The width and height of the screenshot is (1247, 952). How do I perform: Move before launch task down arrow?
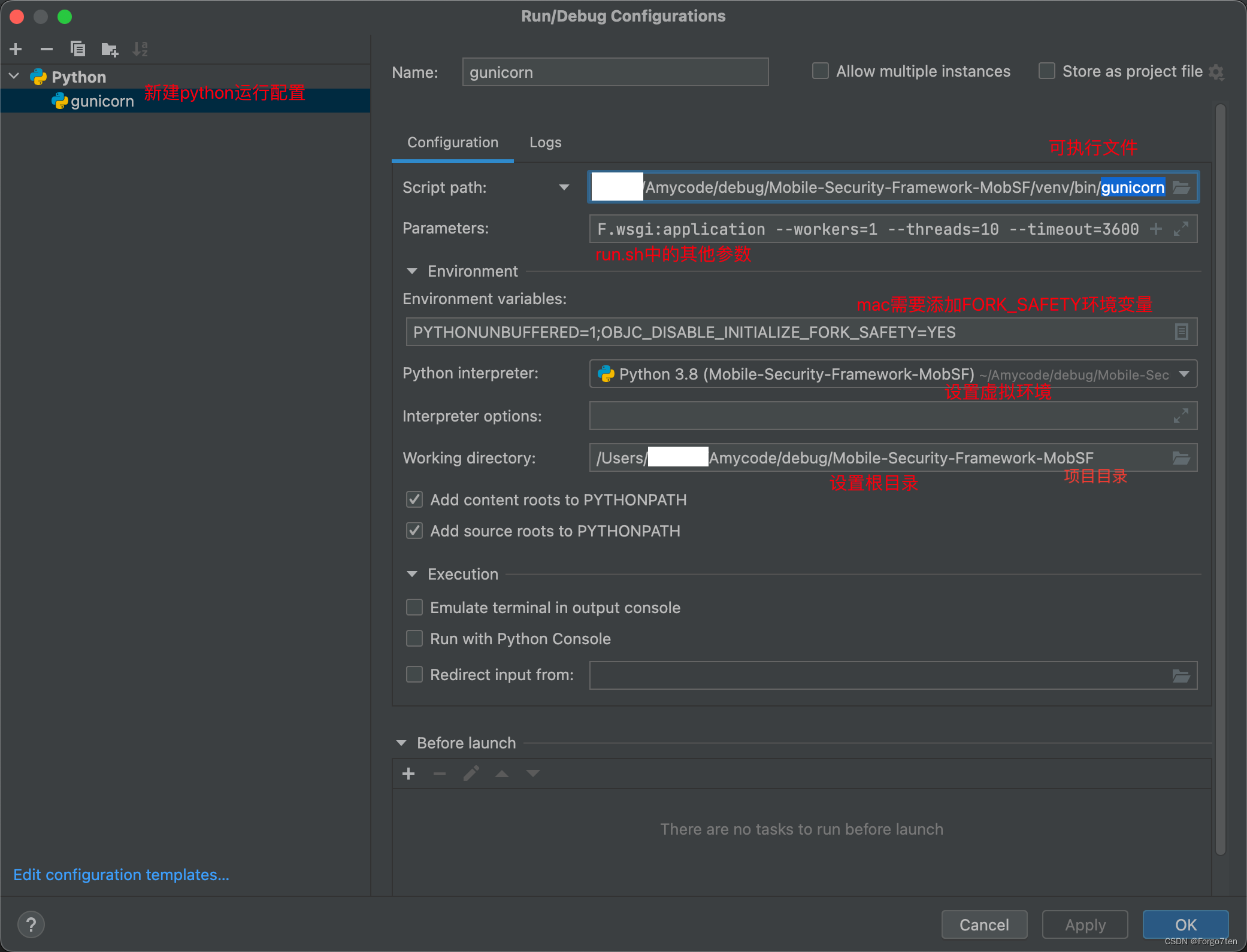pyautogui.click(x=533, y=774)
